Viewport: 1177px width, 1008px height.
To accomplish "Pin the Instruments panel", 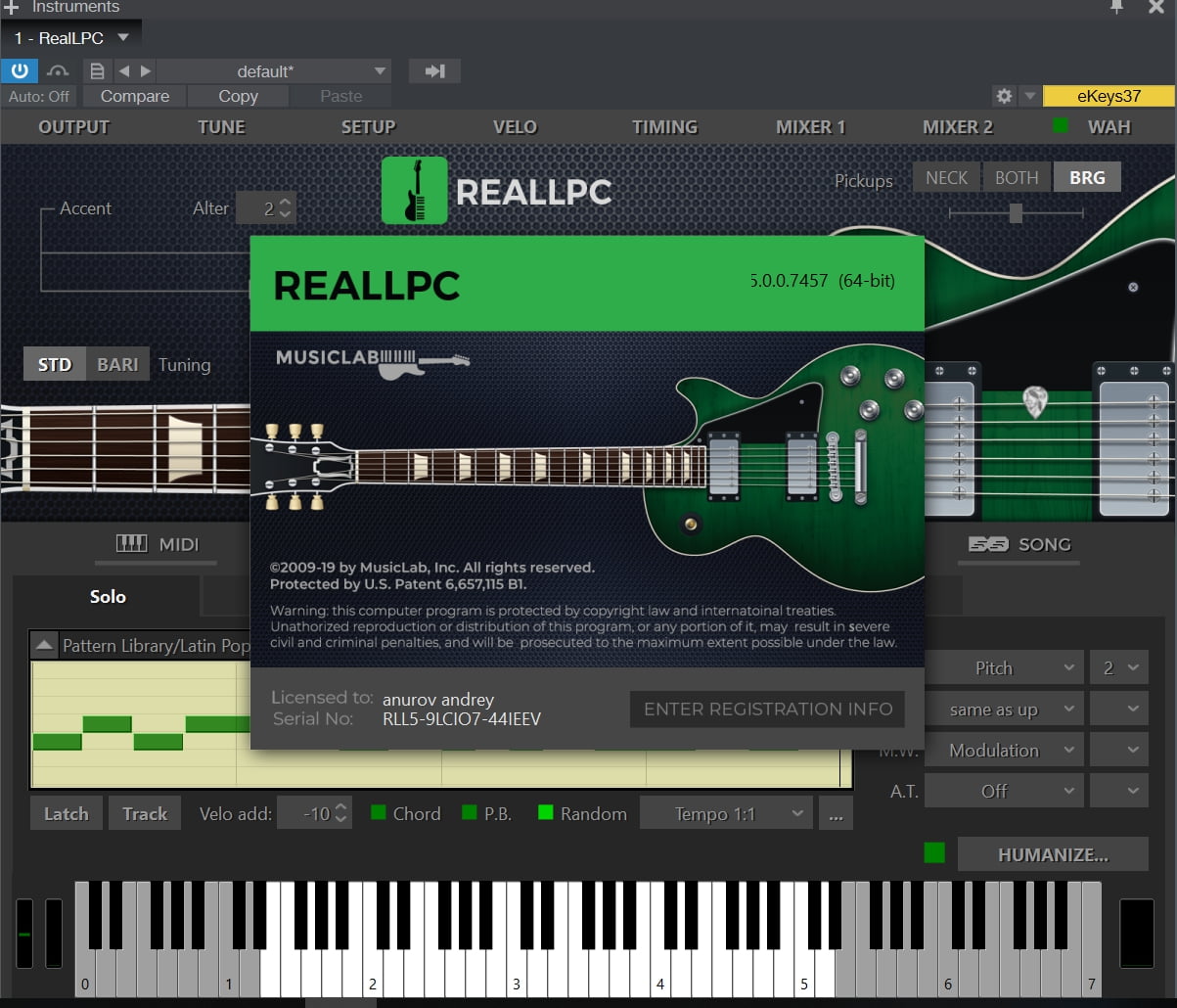I will (1116, 7).
